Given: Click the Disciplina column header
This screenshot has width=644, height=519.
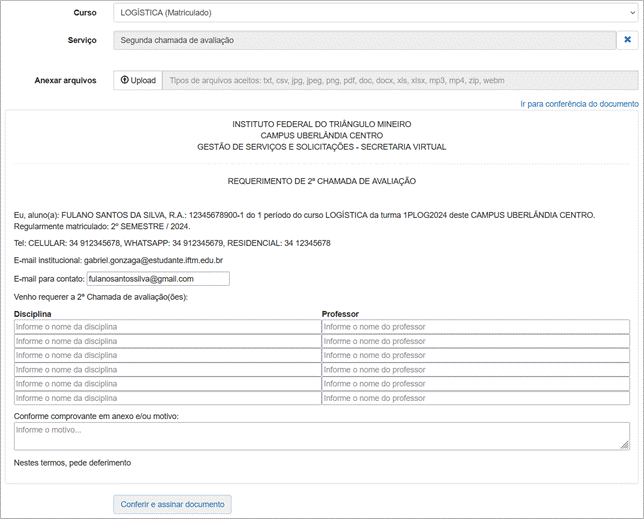Looking at the screenshot, I should (x=32, y=314).
